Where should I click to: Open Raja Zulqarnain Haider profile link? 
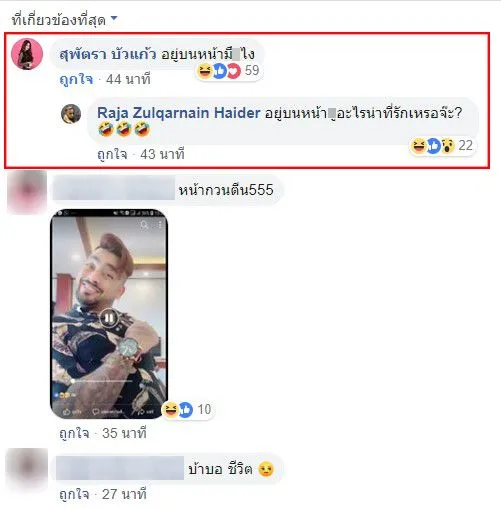pos(179,113)
